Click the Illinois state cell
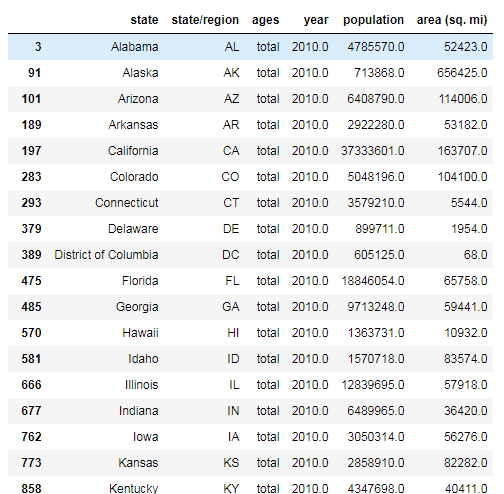The image size is (504, 494). click(141, 385)
